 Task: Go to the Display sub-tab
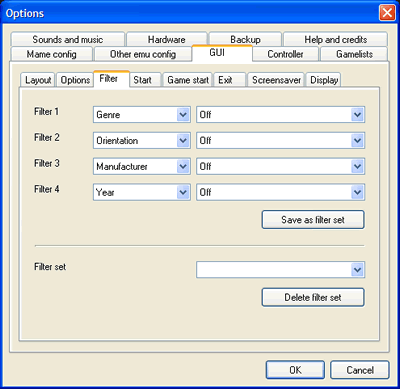tap(324, 80)
